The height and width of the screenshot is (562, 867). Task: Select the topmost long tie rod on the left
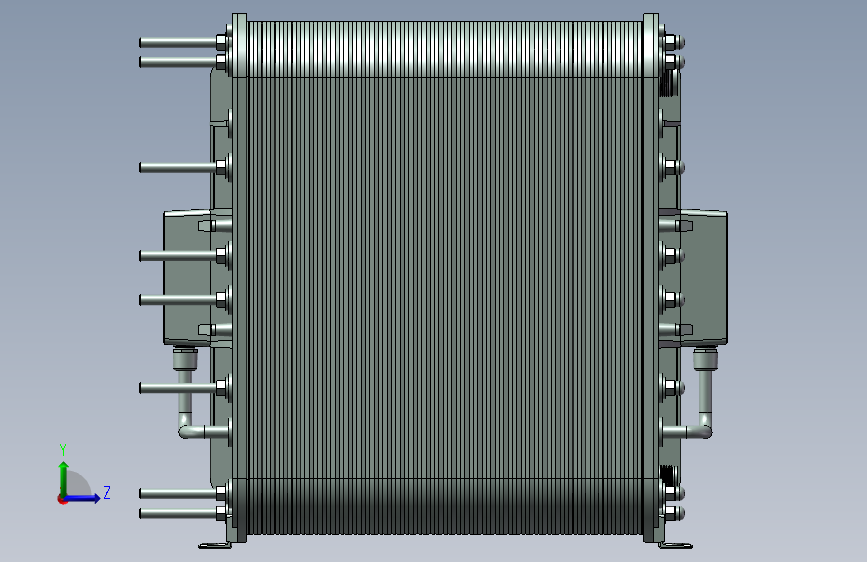click(179, 42)
